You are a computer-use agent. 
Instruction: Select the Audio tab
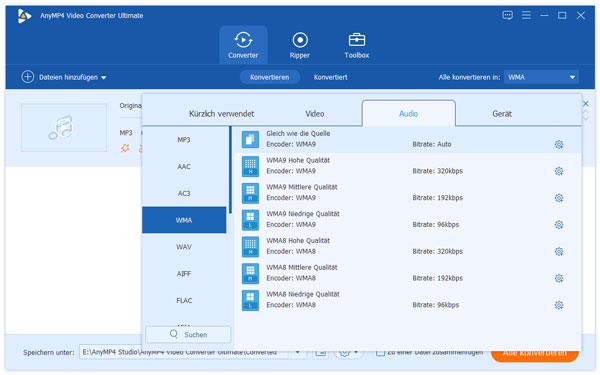tap(409, 114)
